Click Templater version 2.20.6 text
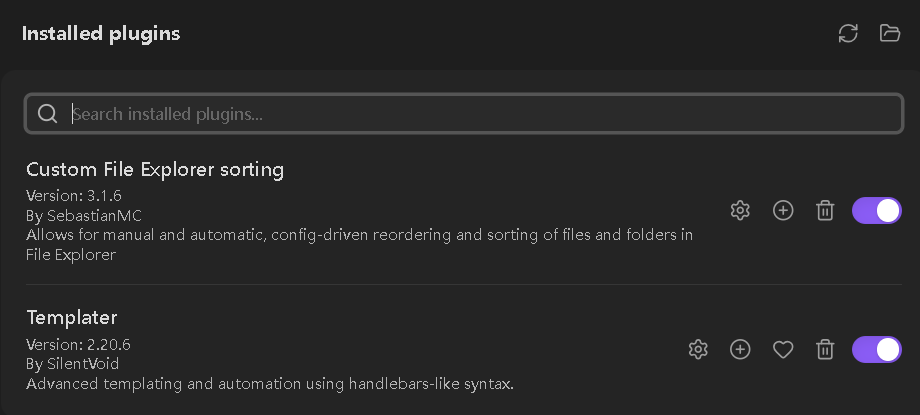This screenshot has height=415, width=920. click(78, 344)
